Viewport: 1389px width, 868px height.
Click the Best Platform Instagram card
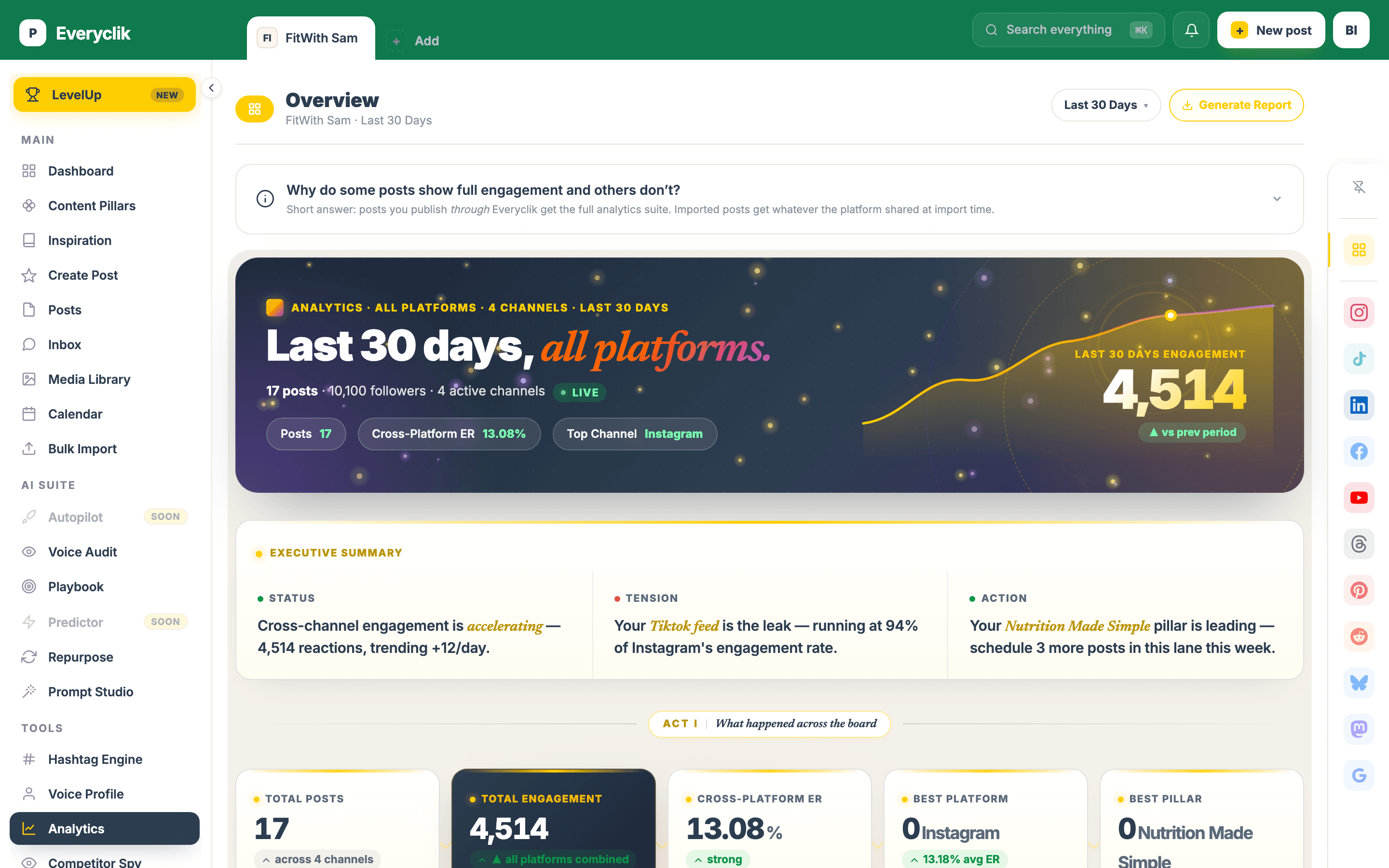pyautogui.click(x=985, y=819)
